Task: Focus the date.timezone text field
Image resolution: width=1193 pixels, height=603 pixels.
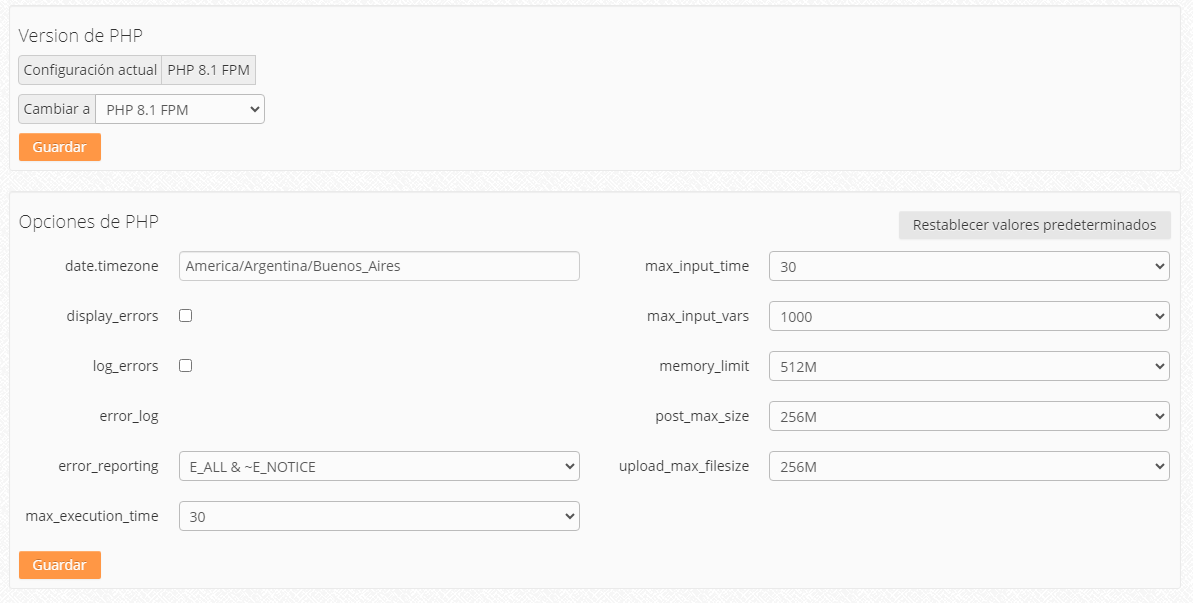Action: (x=379, y=266)
